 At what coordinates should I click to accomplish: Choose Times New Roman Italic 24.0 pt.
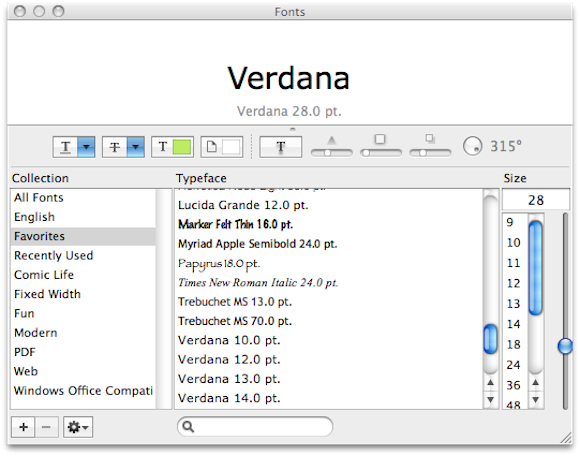click(329, 283)
